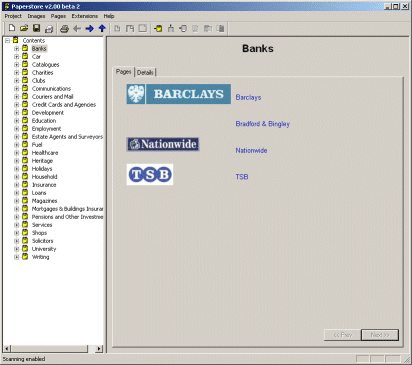This screenshot has width=412, height=365.
Task: Open the Extensions menu
Action: pyautogui.click(x=85, y=16)
